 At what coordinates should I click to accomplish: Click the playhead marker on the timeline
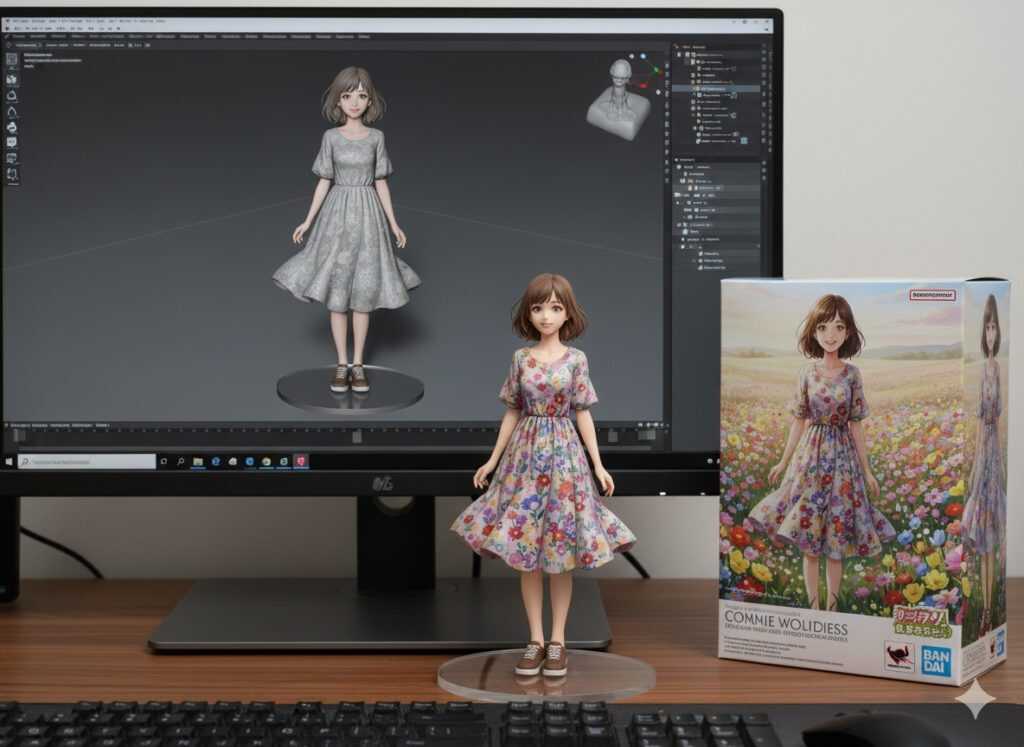point(357,437)
